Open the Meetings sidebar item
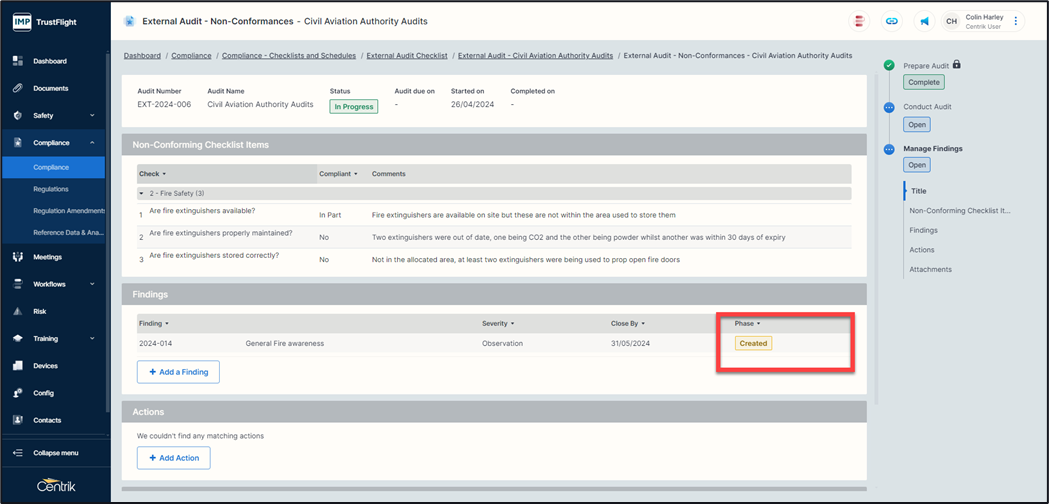This screenshot has width=1049, height=504. click(x=47, y=257)
